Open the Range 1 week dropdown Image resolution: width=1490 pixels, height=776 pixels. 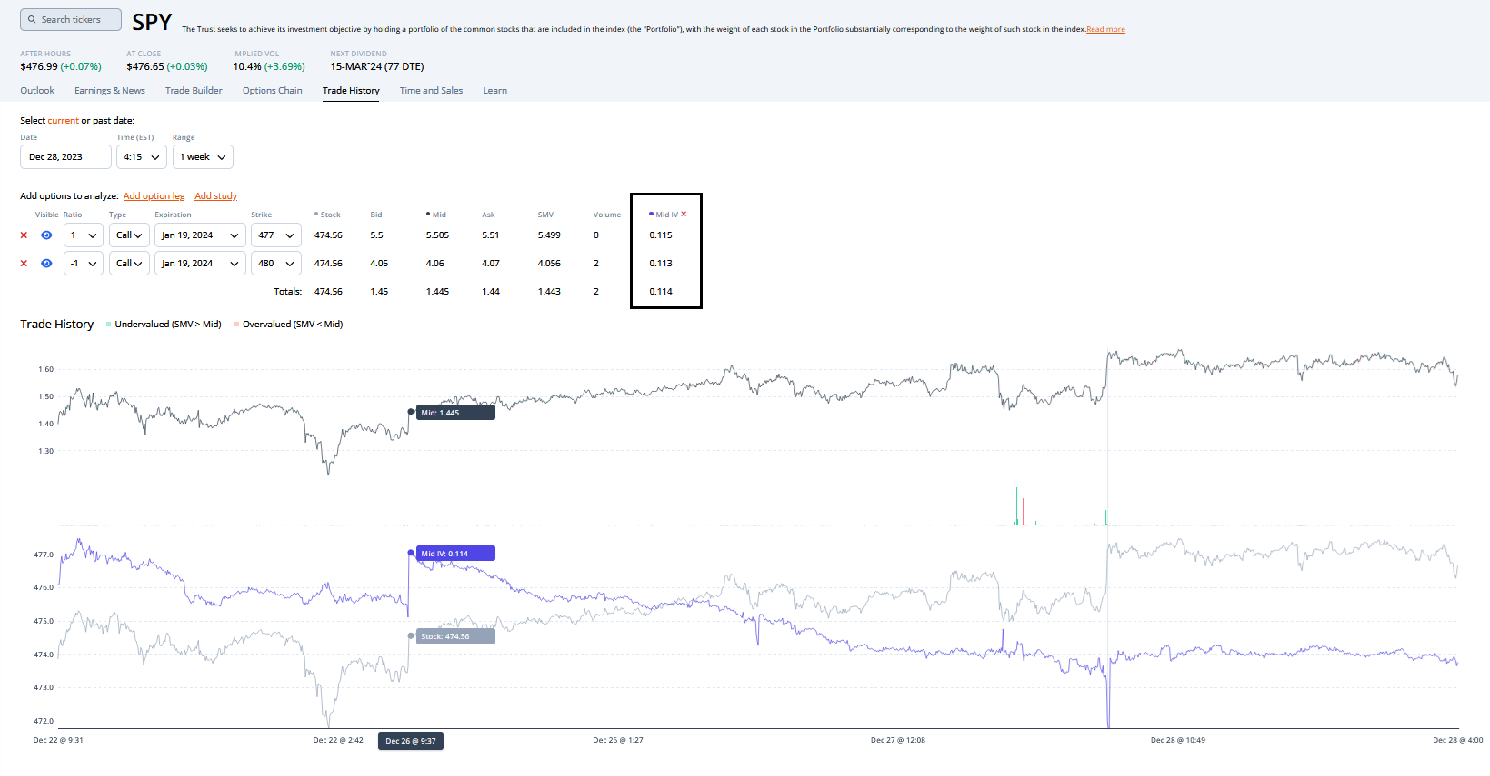[203, 157]
